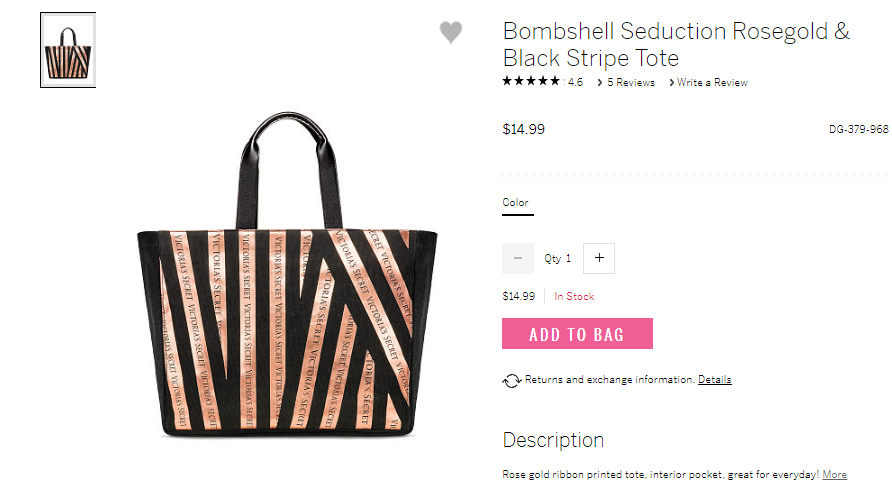Add item to favorites with heart icon
892x487 pixels.
451,32
